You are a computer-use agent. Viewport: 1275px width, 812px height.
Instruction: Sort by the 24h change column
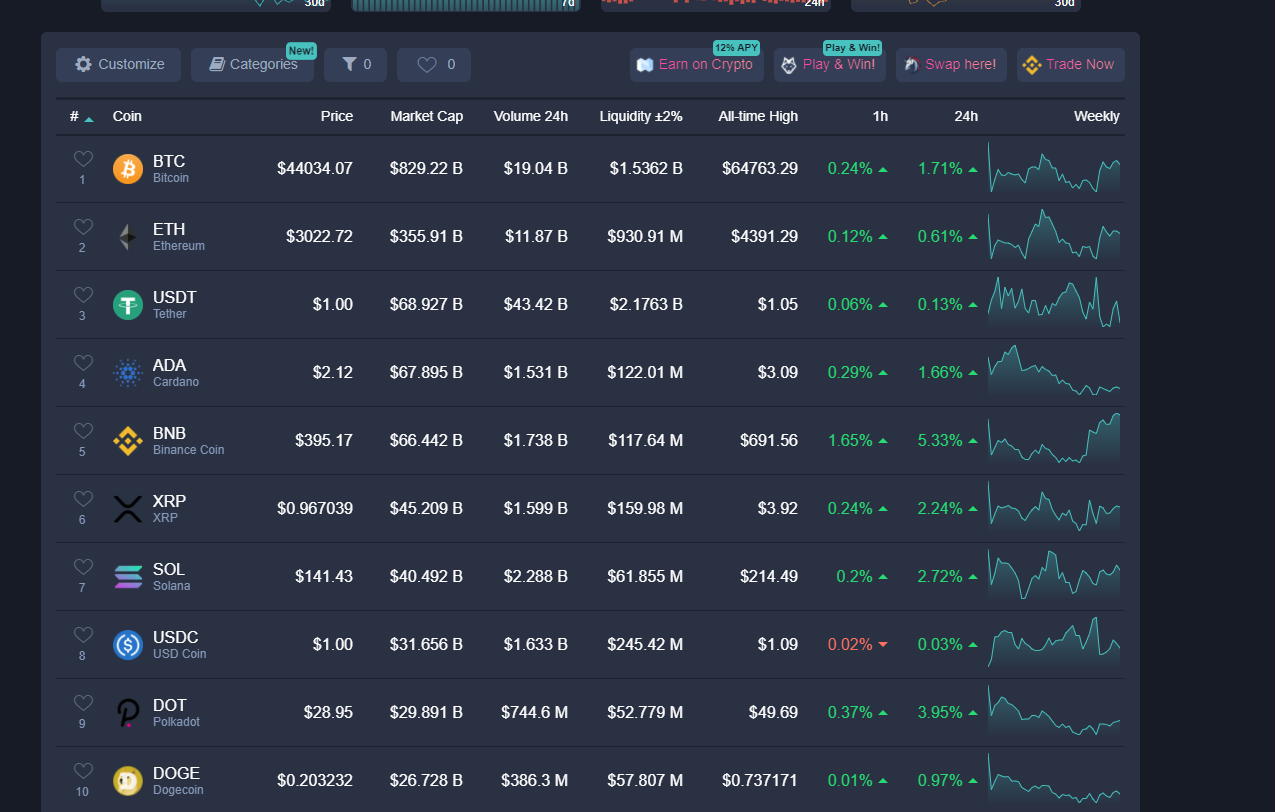point(966,116)
